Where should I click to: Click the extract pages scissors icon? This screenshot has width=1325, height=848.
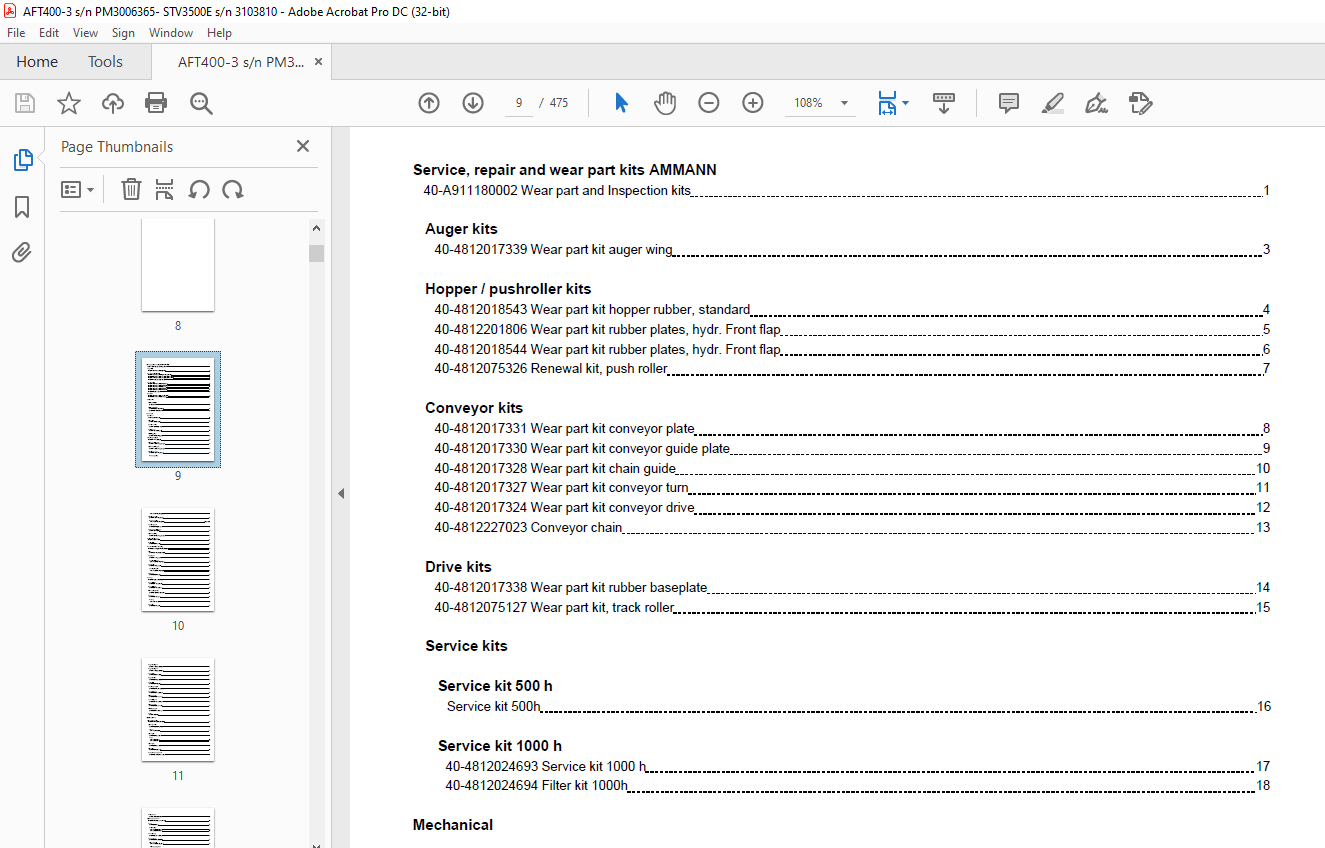(165, 189)
